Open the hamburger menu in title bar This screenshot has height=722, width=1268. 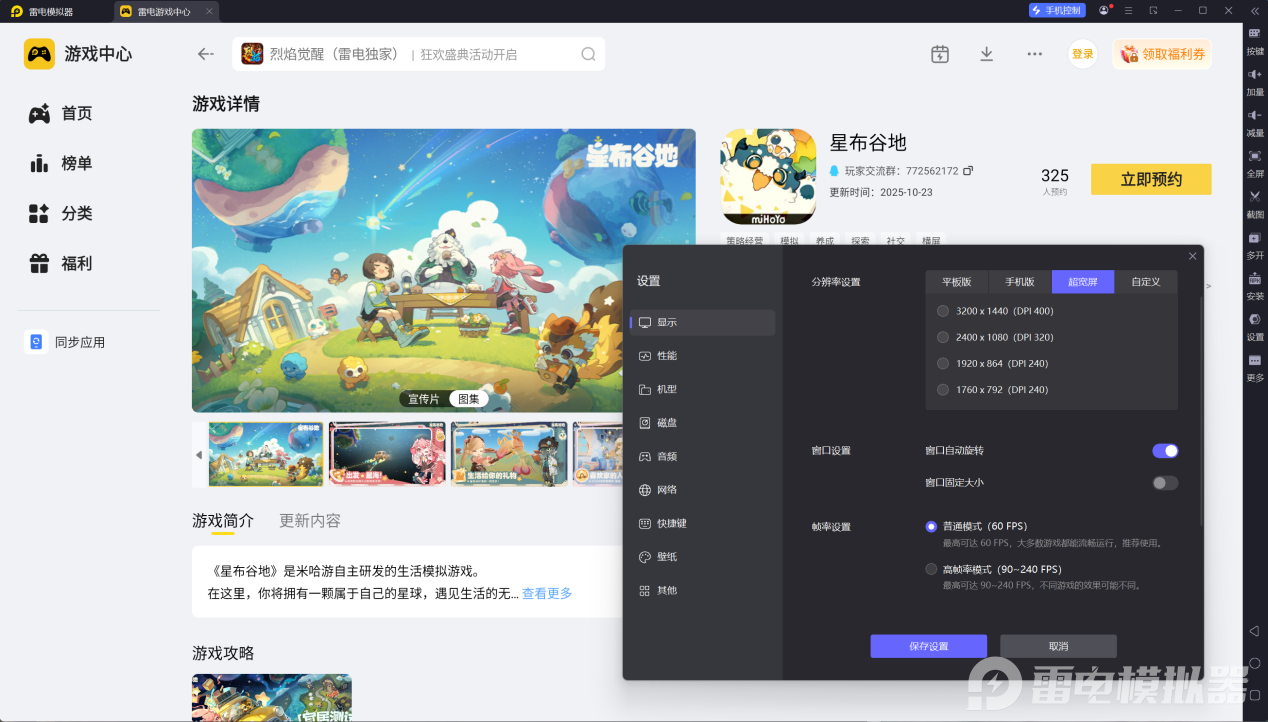coord(1129,10)
